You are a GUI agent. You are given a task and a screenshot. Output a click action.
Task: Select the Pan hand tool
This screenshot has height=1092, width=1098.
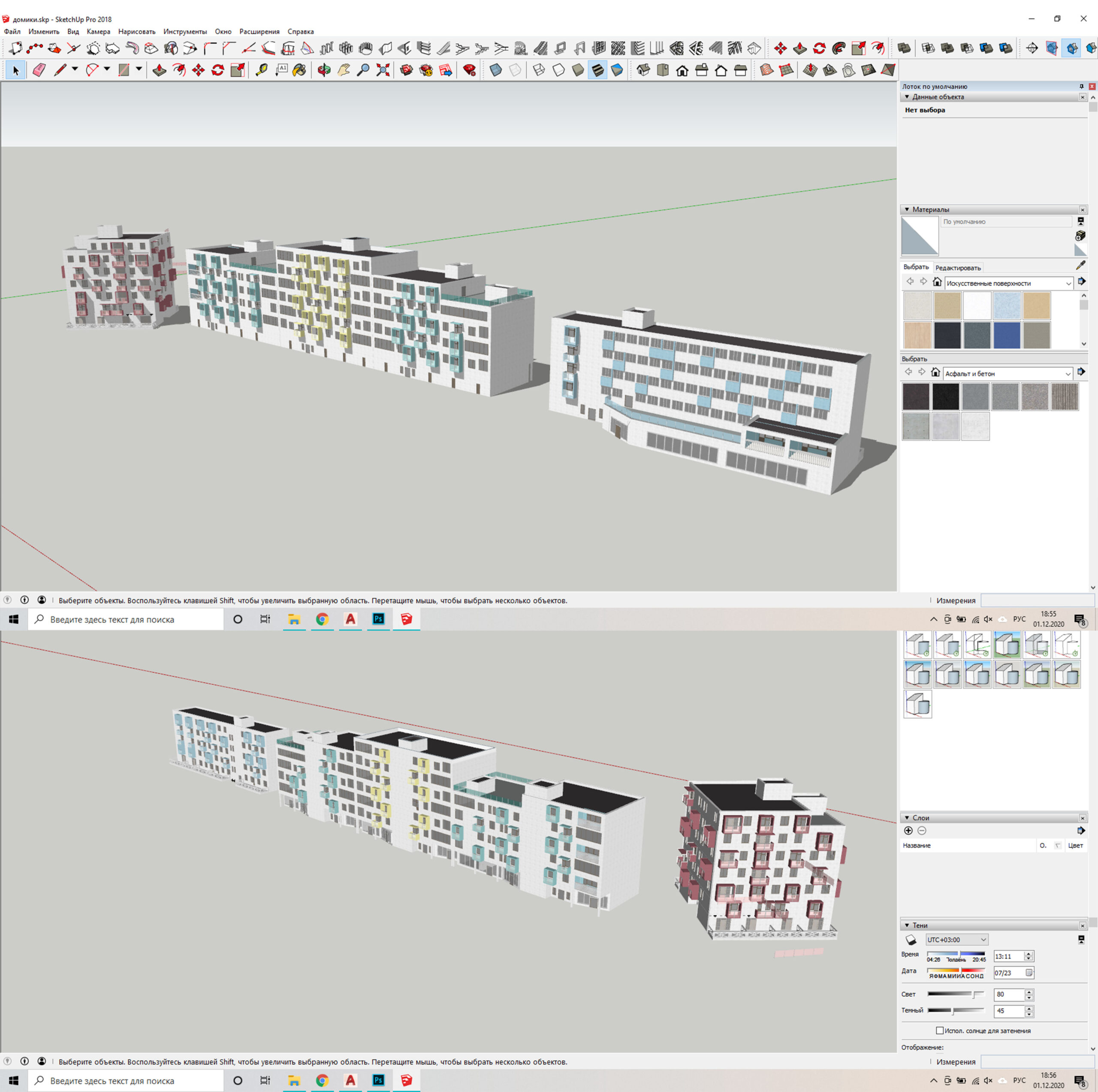pyautogui.click(x=343, y=70)
